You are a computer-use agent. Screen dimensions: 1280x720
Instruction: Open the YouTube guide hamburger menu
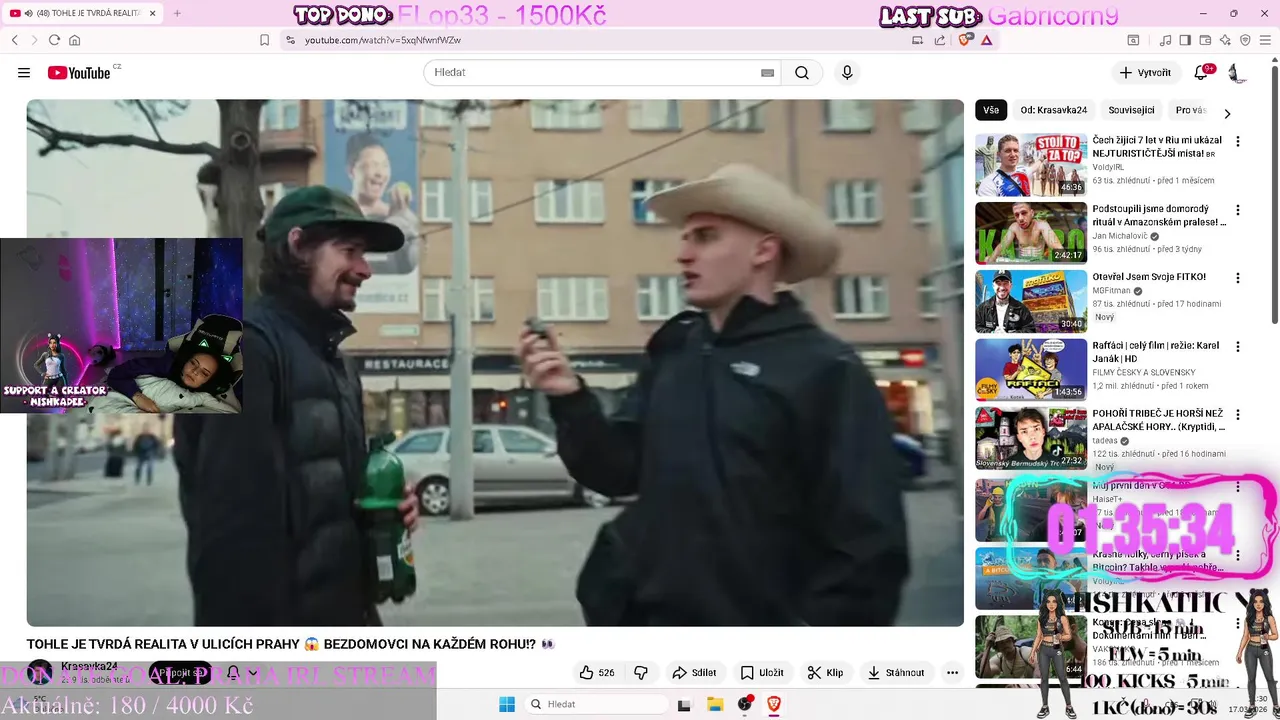pyautogui.click(x=24, y=72)
